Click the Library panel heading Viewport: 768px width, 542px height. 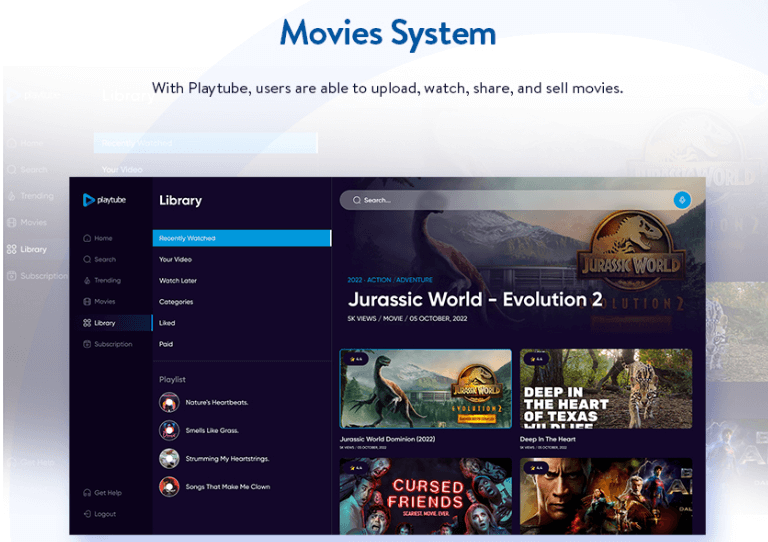click(180, 200)
